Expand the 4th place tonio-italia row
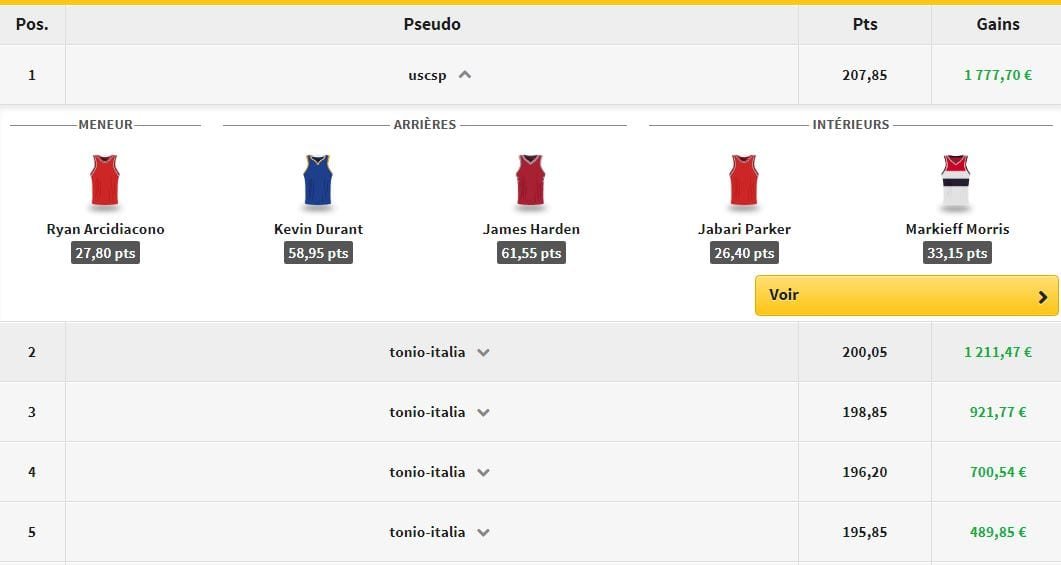The width and height of the screenshot is (1061, 565). [x=483, y=472]
